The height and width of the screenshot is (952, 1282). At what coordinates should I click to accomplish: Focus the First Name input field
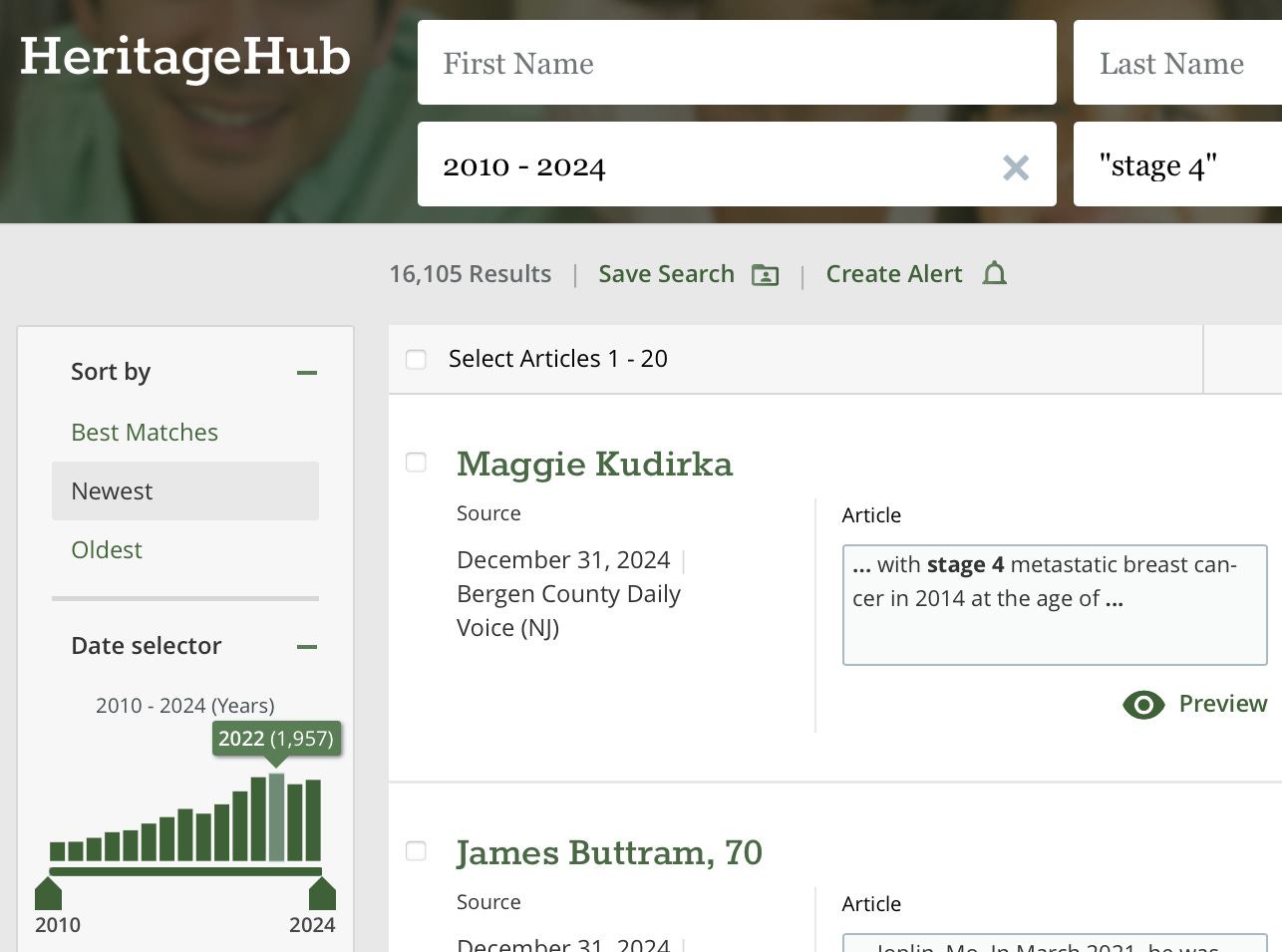coord(737,63)
